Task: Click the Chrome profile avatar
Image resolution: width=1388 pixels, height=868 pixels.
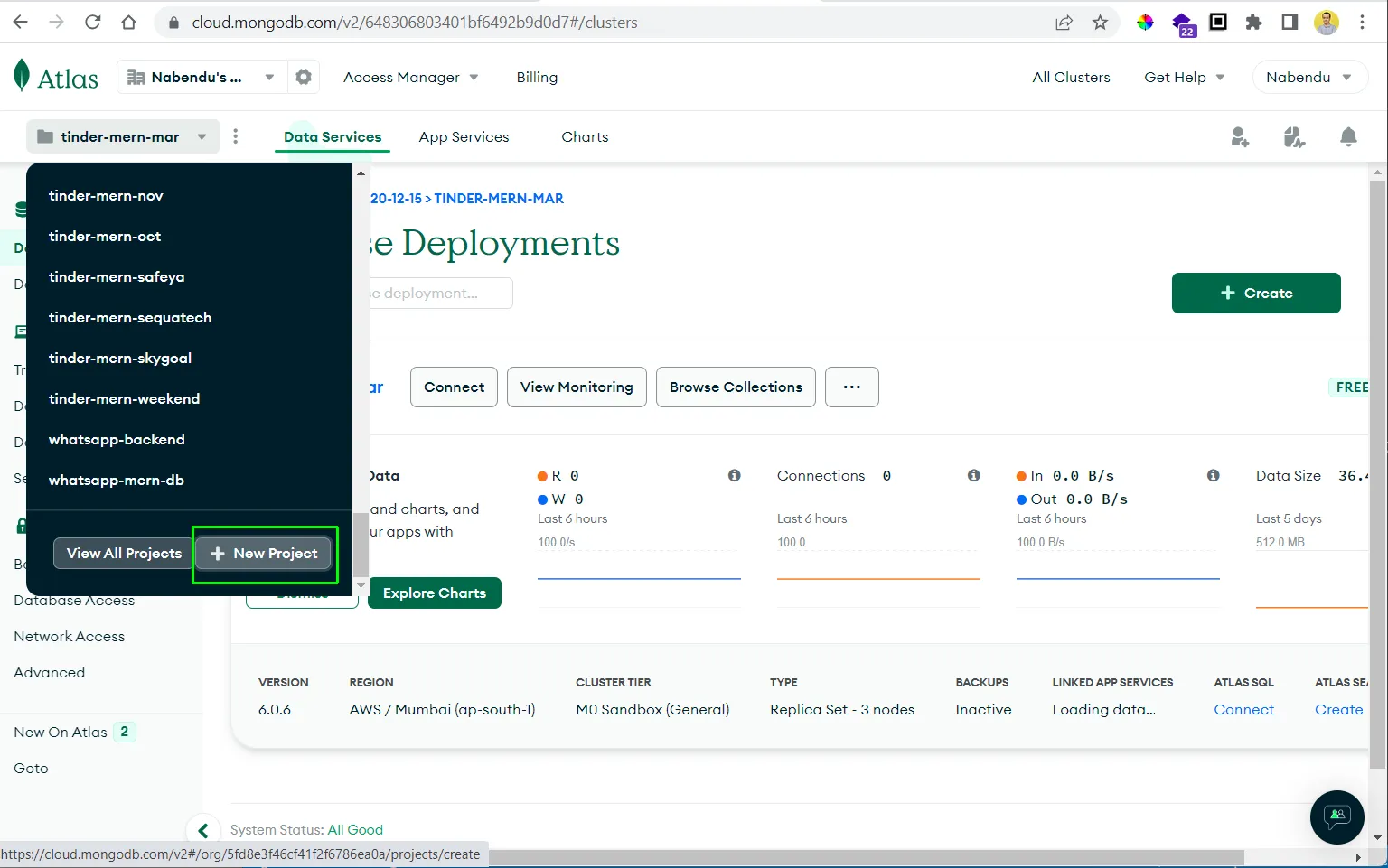Action: point(1326,23)
